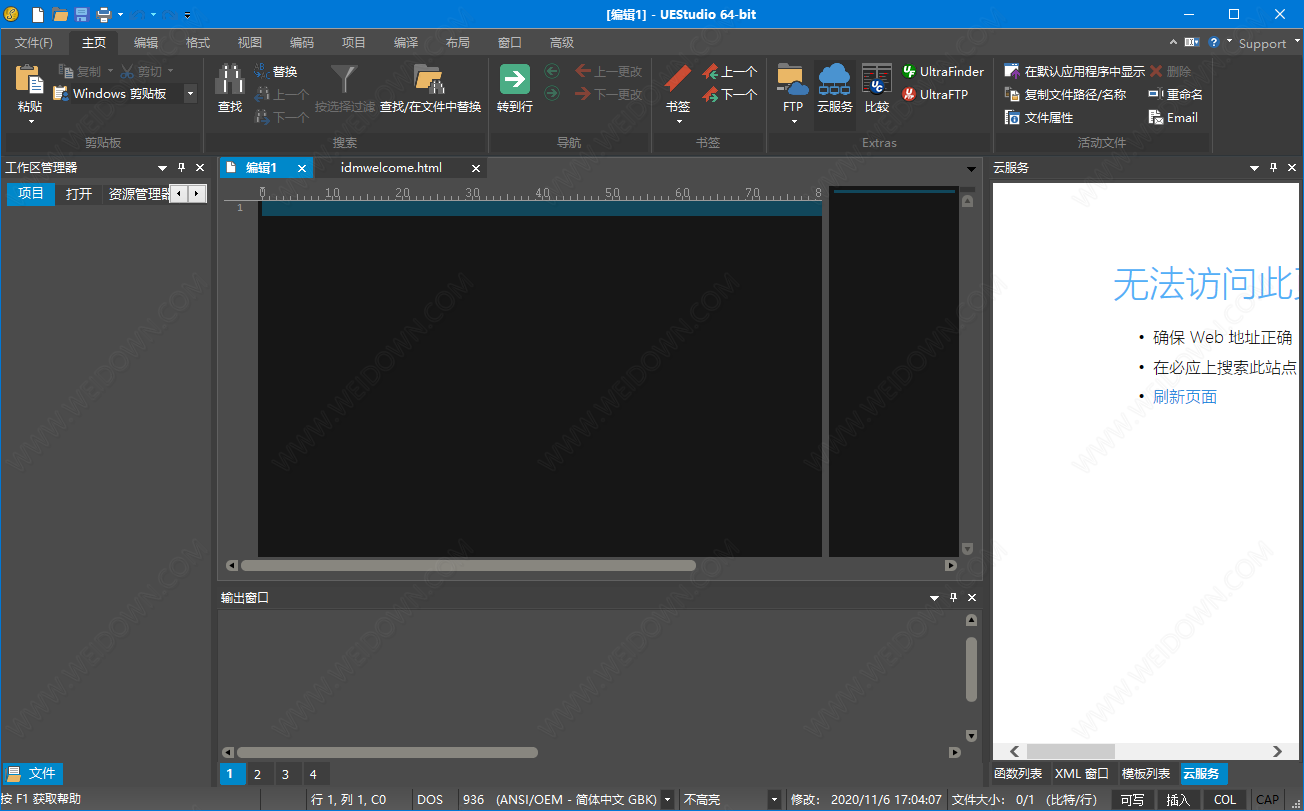Open the 不高亮 highlighting dropdown
The width and height of the screenshot is (1304, 811).
pyautogui.click(x=774, y=800)
